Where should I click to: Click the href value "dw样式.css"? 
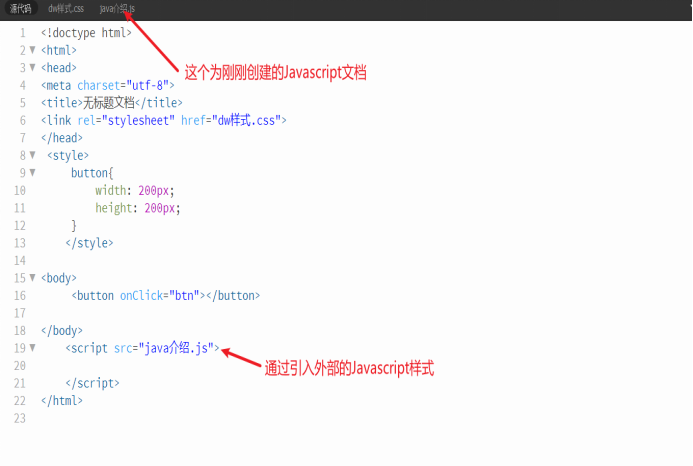pyautogui.click(x=247, y=120)
